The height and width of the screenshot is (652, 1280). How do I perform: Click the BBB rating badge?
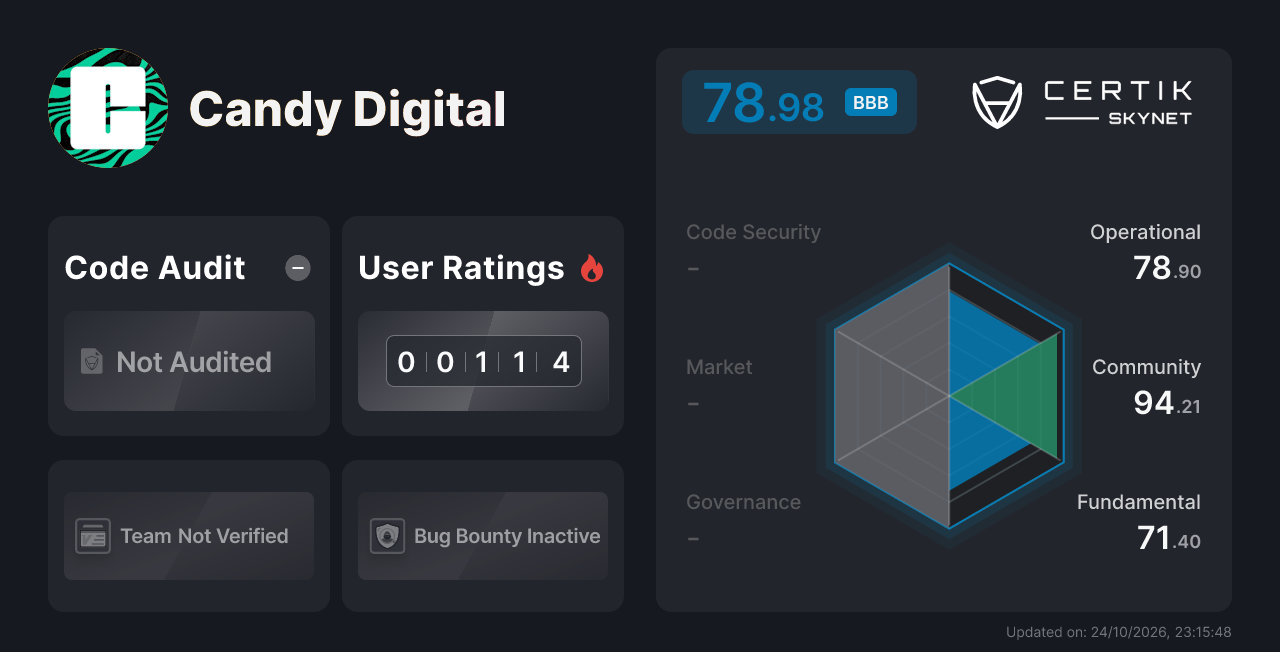point(871,102)
